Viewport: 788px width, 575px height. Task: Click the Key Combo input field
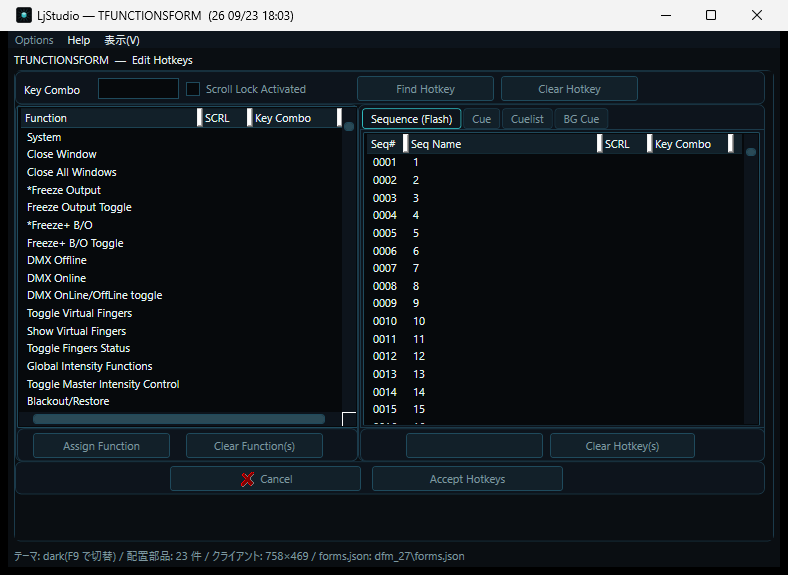(x=138, y=89)
